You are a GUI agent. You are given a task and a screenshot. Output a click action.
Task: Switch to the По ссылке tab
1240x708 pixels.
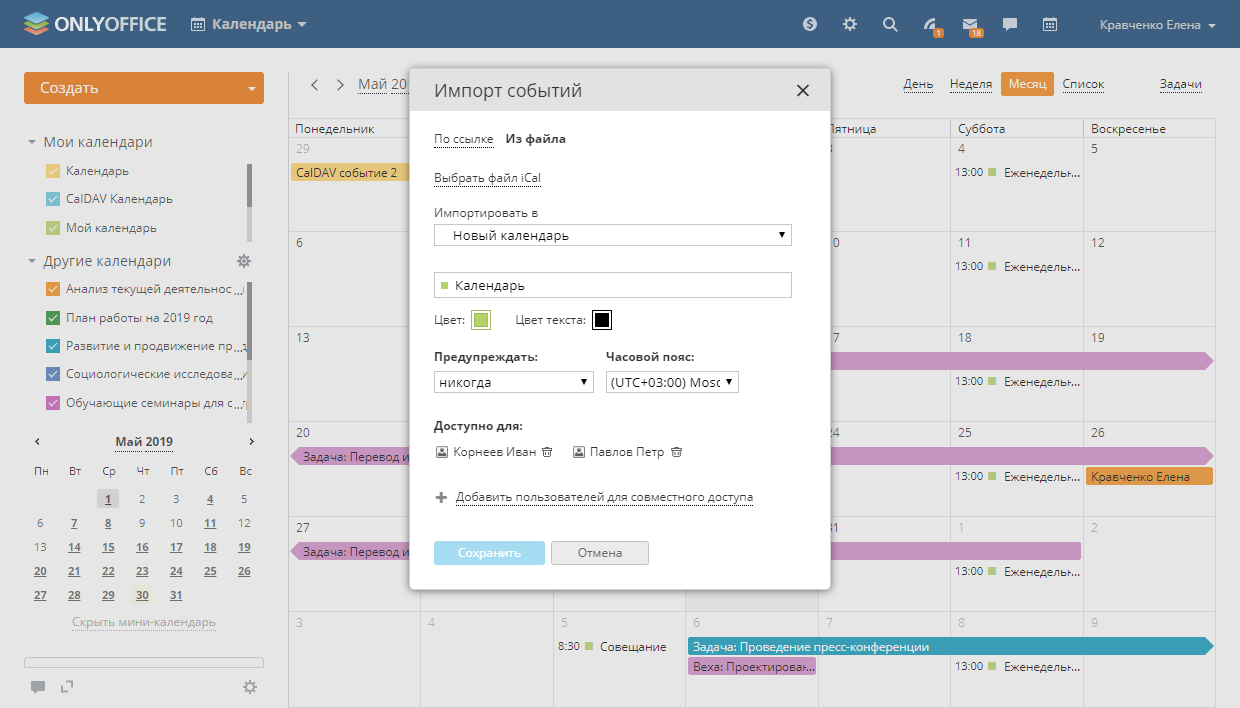pos(463,139)
